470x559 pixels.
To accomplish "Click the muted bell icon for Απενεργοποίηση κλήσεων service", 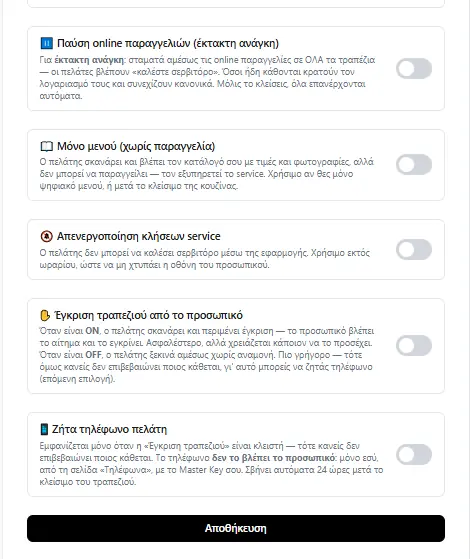I will pyautogui.click(x=46, y=236).
